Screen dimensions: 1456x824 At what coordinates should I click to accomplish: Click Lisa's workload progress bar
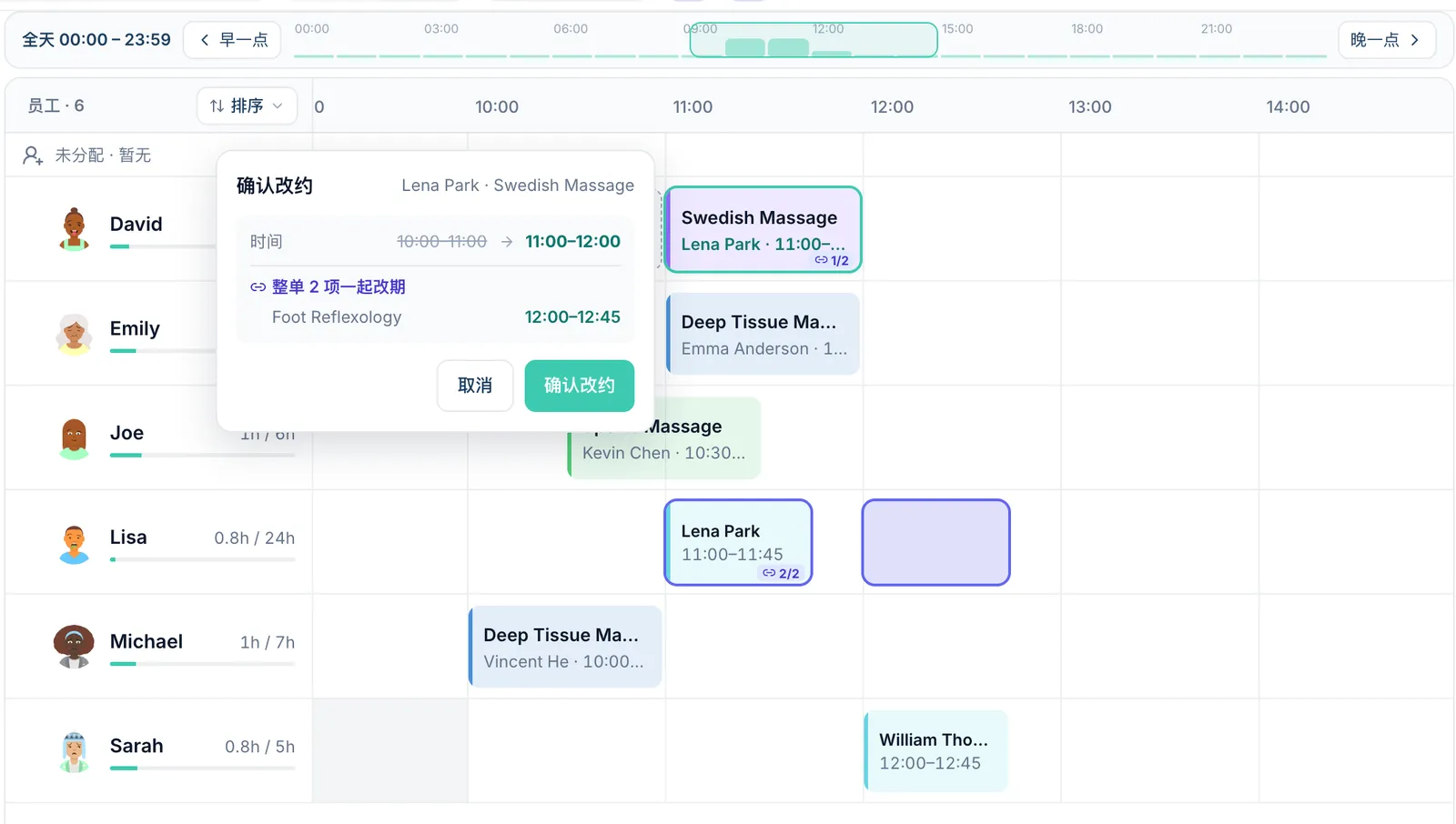pyautogui.click(x=202, y=559)
